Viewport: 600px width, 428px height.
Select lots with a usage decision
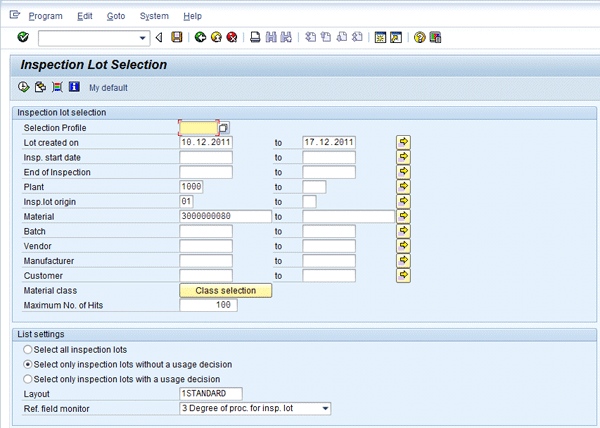coord(28,379)
